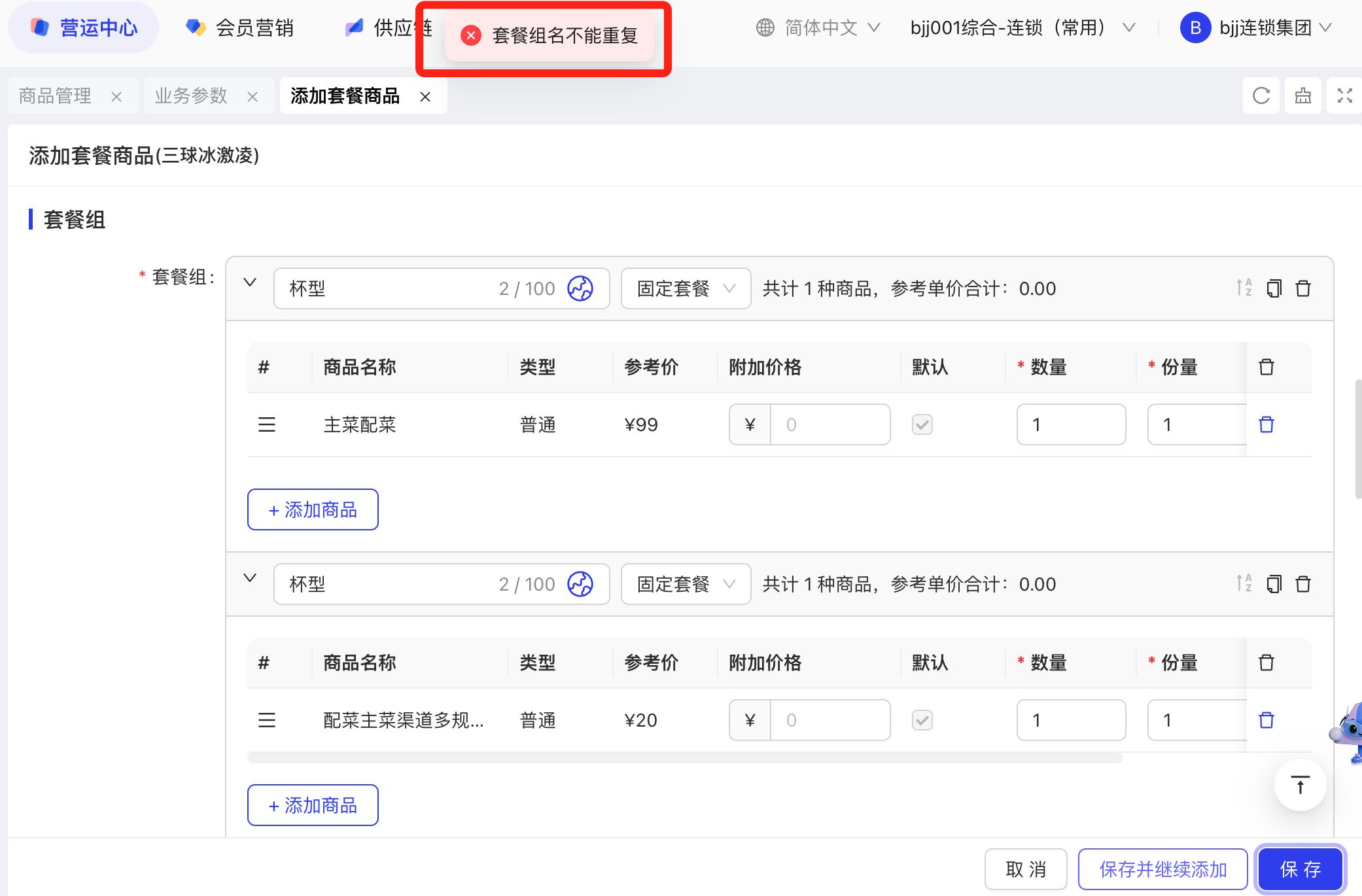The image size is (1362, 896).
Task: Click quantity field of 主菜配菜 row
Action: pyautogui.click(x=1070, y=424)
